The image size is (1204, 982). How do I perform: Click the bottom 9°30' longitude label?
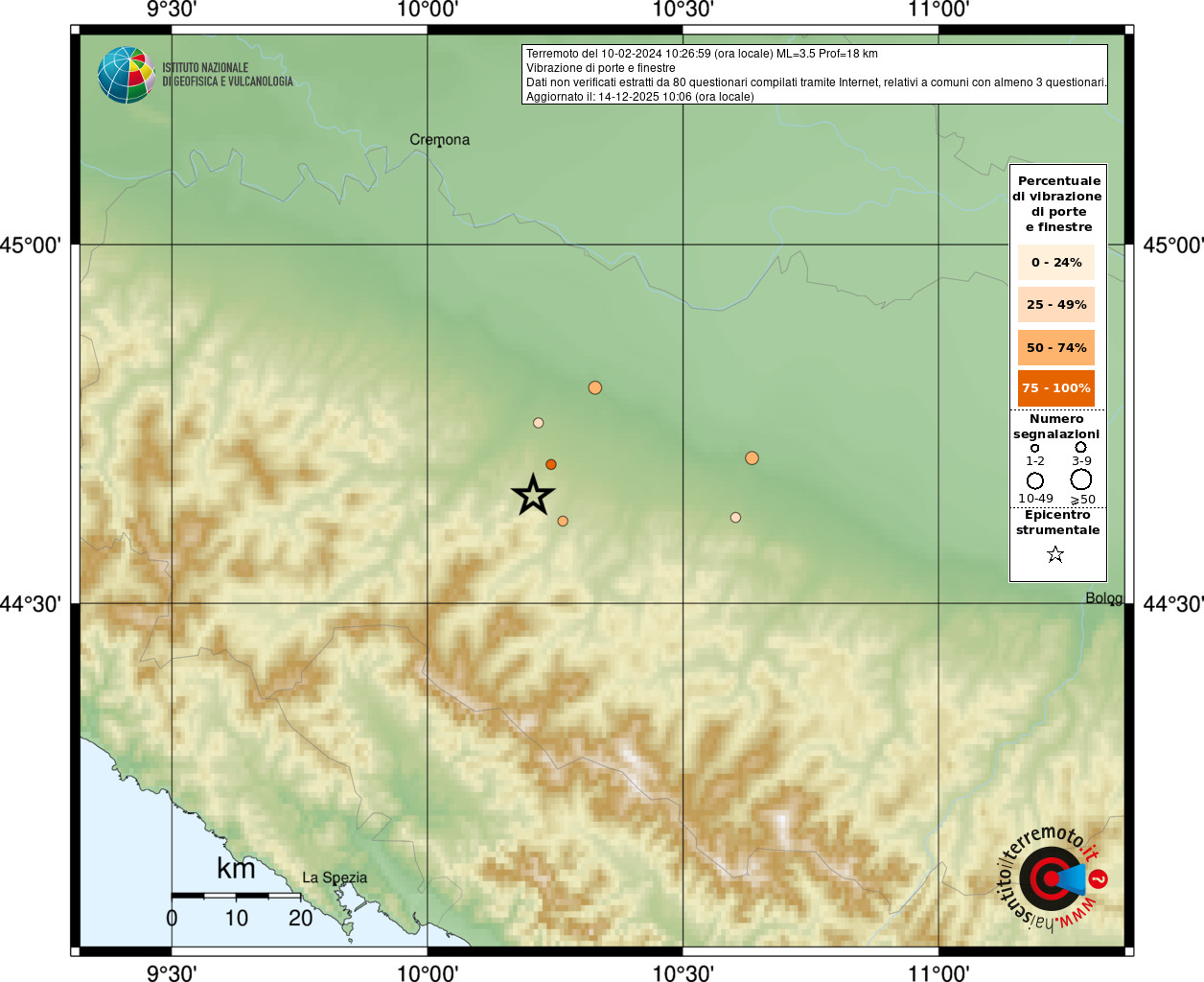[172, 973]
